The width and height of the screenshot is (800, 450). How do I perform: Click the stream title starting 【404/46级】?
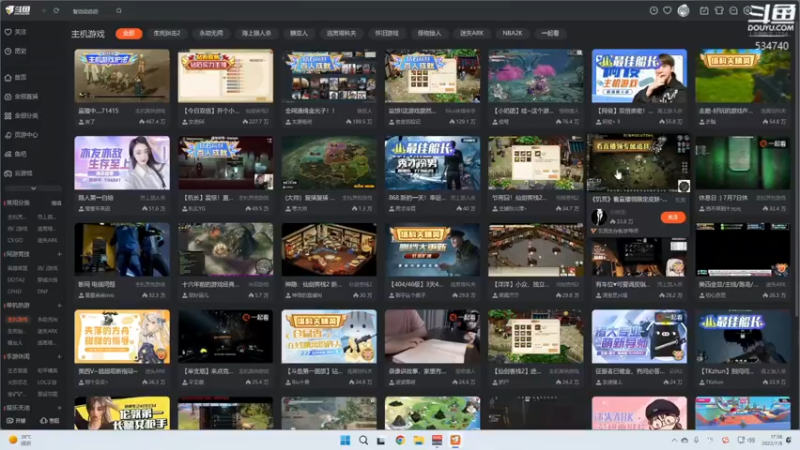pos(417,284)
